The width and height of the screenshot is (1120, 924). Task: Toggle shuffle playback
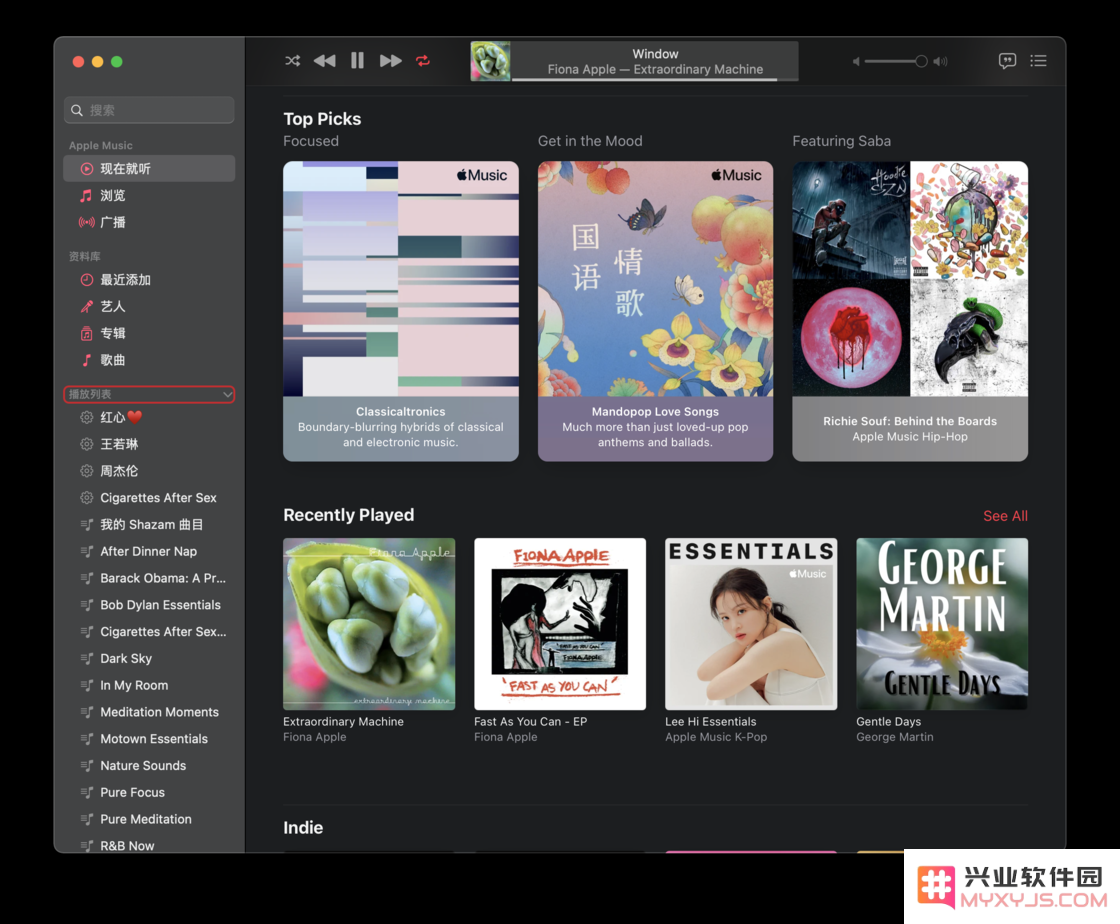coord(293,61)
